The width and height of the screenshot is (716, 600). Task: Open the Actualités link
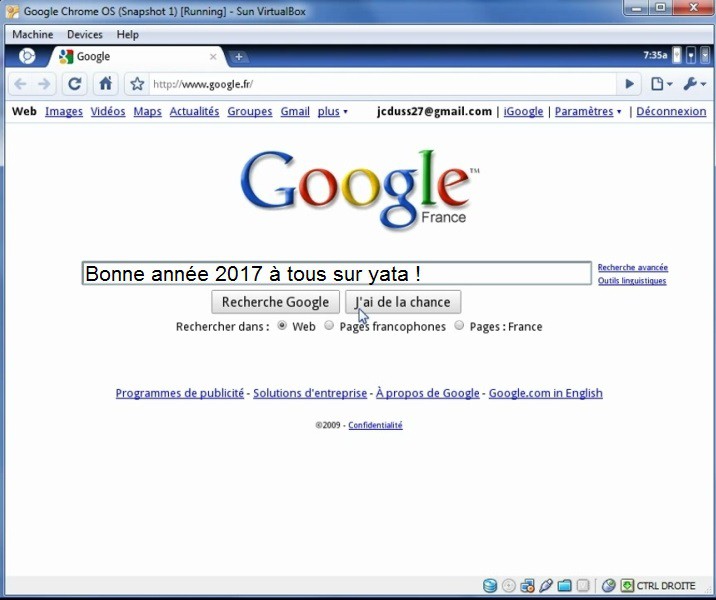[195, 111]
